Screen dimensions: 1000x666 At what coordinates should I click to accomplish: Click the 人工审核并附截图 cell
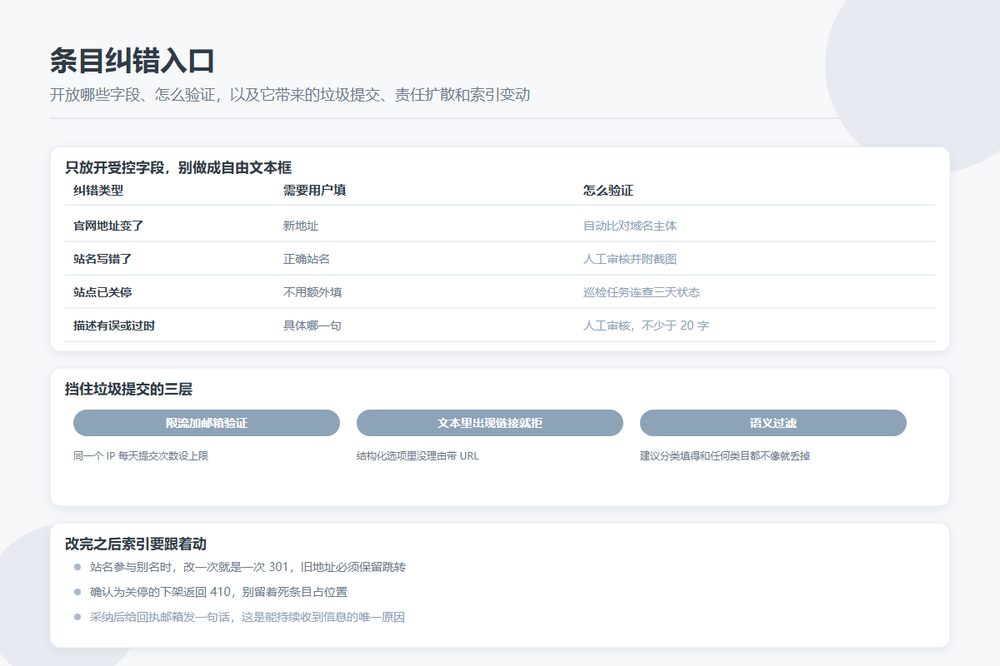coord(629,259)
